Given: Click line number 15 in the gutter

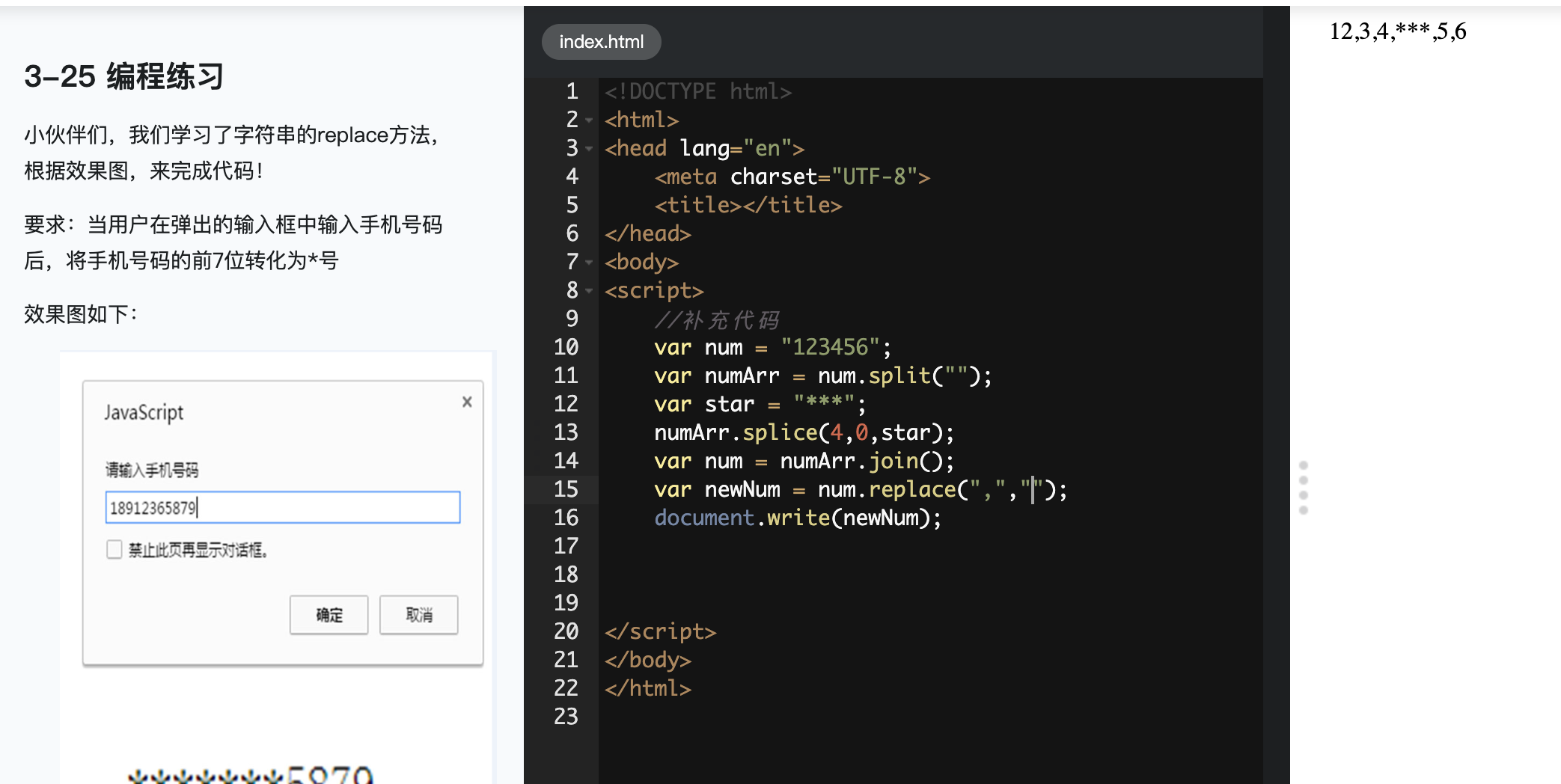Looking at the screenshot, I should [x=566, y=489].
